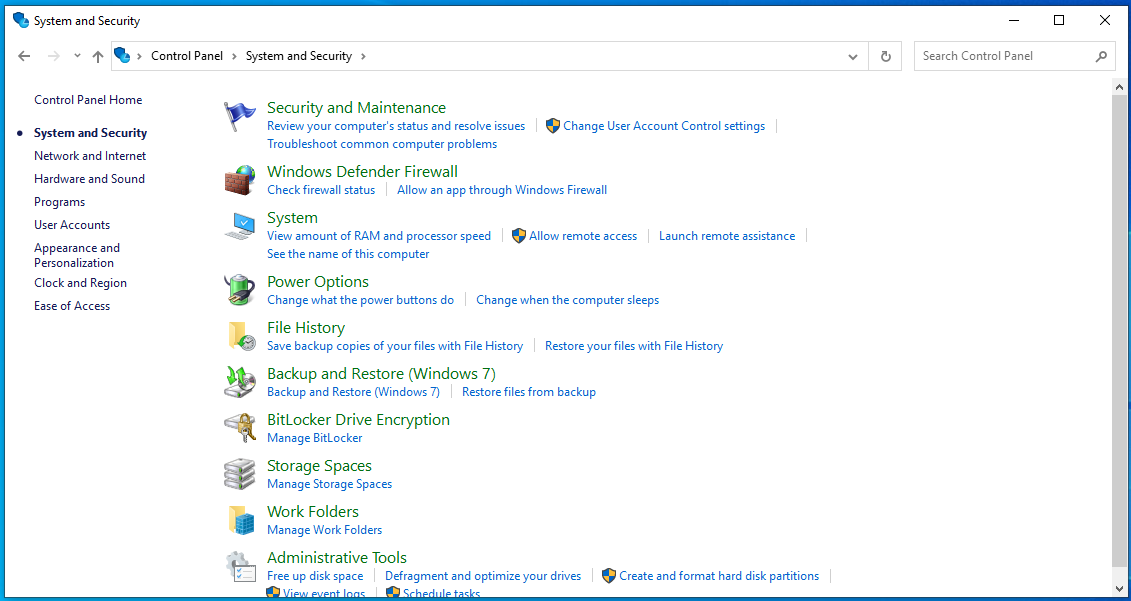Click the Control Panel breadcrumb segment
Image resolution: width=1131 pixels, height=601 pixels.
point(187,56)
